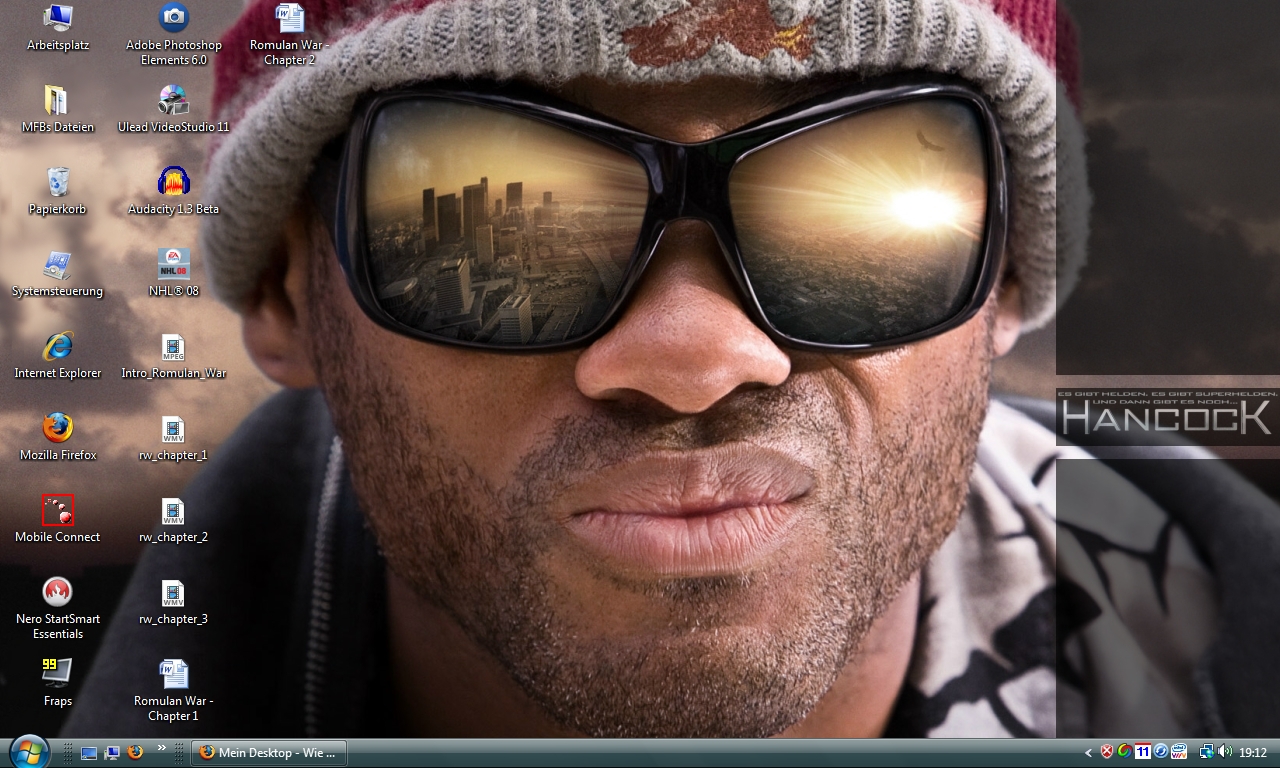The width and height of the screenshot is (1280, 768).
Task: Select the Nero StartSmart Essentials icon
Action: (x=58, y=592)
